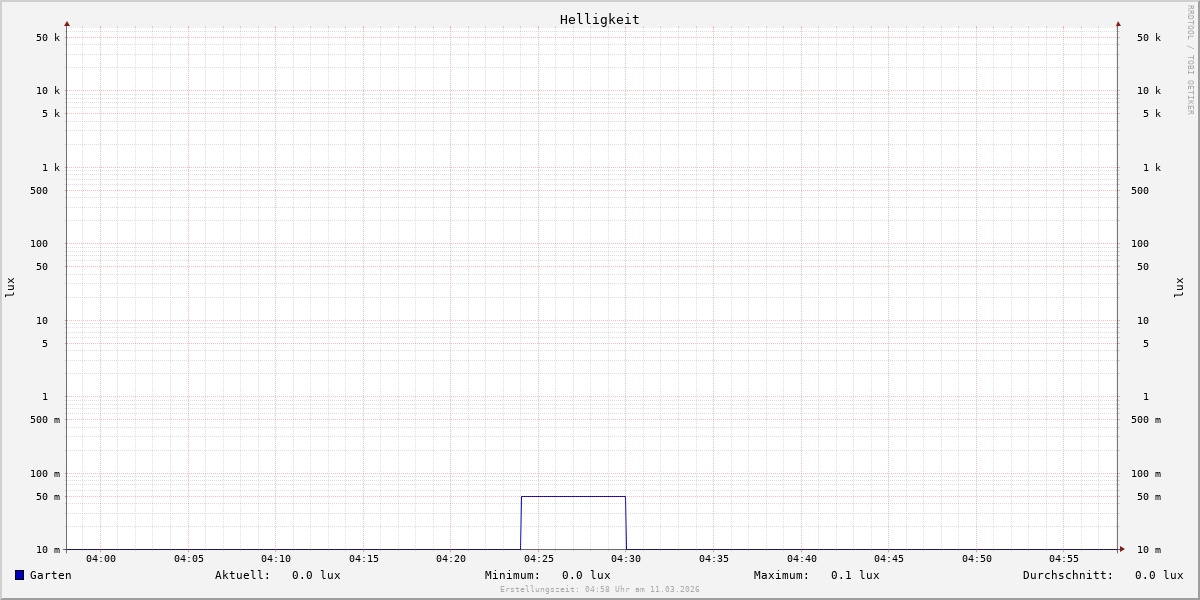
Task: Click the Maximum value 0.1 lux
Action: coord(855,575)
